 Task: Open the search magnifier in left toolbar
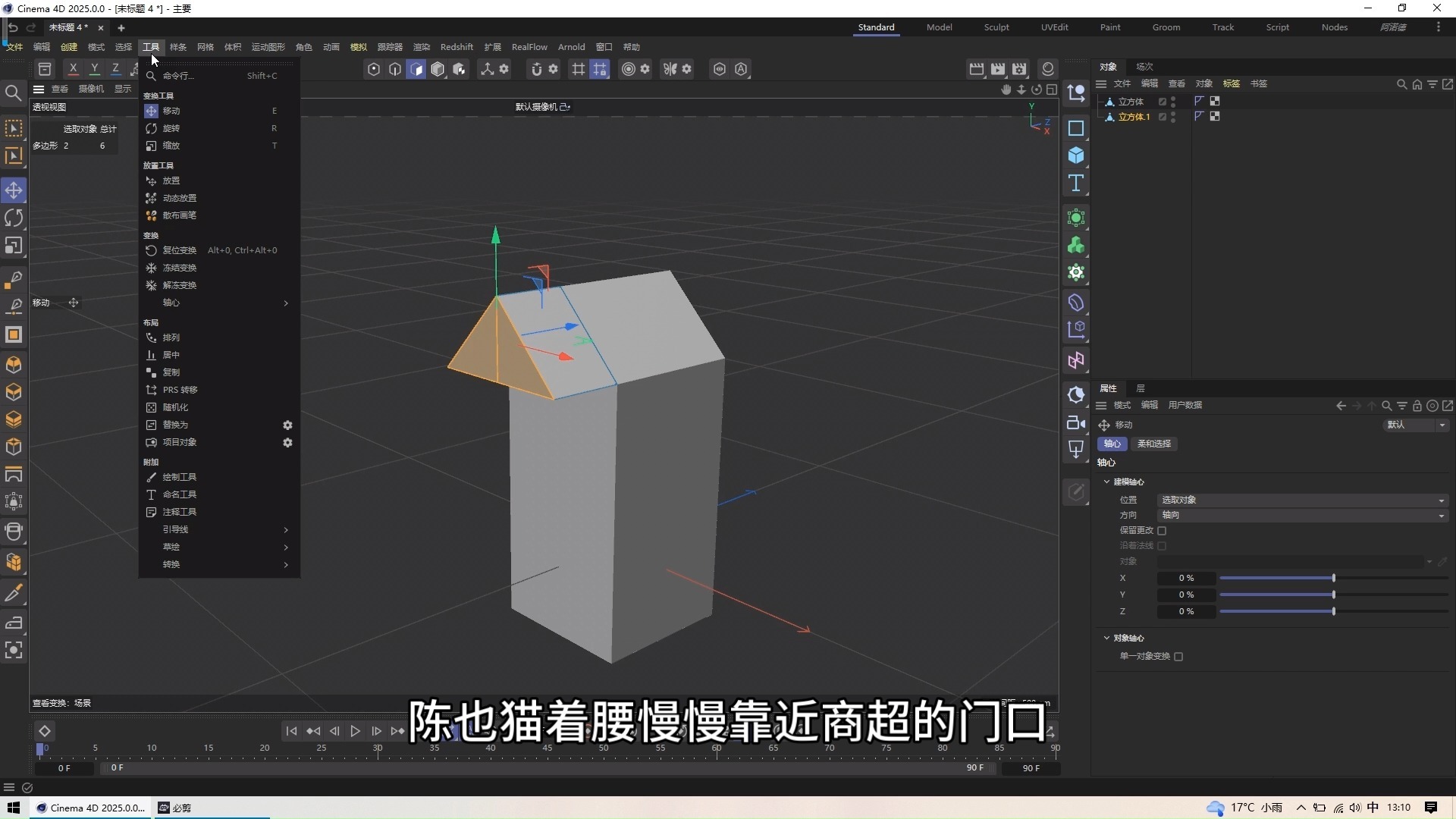coord(13,93)
